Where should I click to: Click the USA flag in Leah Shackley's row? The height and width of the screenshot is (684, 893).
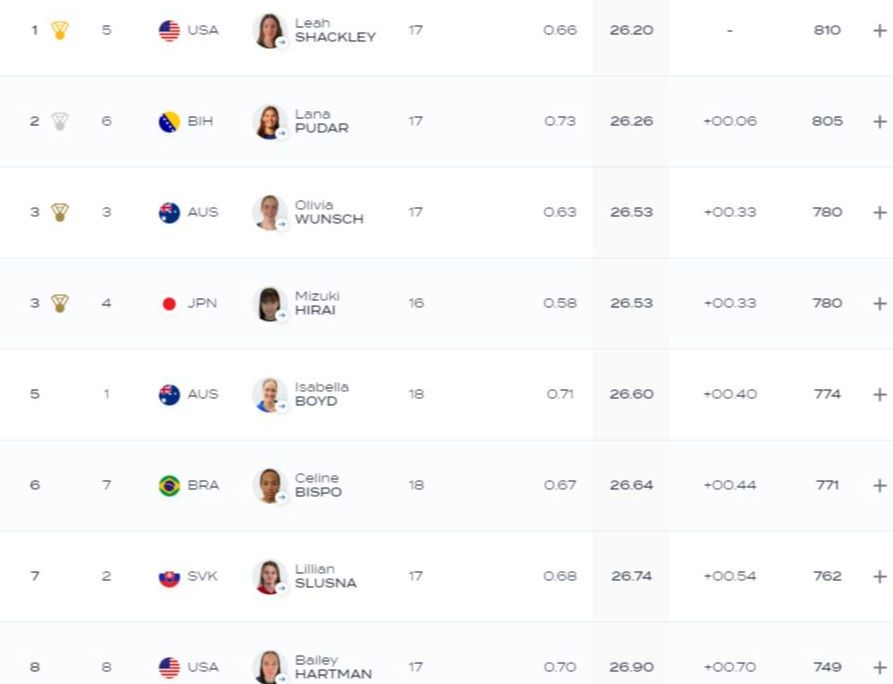click(x=169, y=31)
